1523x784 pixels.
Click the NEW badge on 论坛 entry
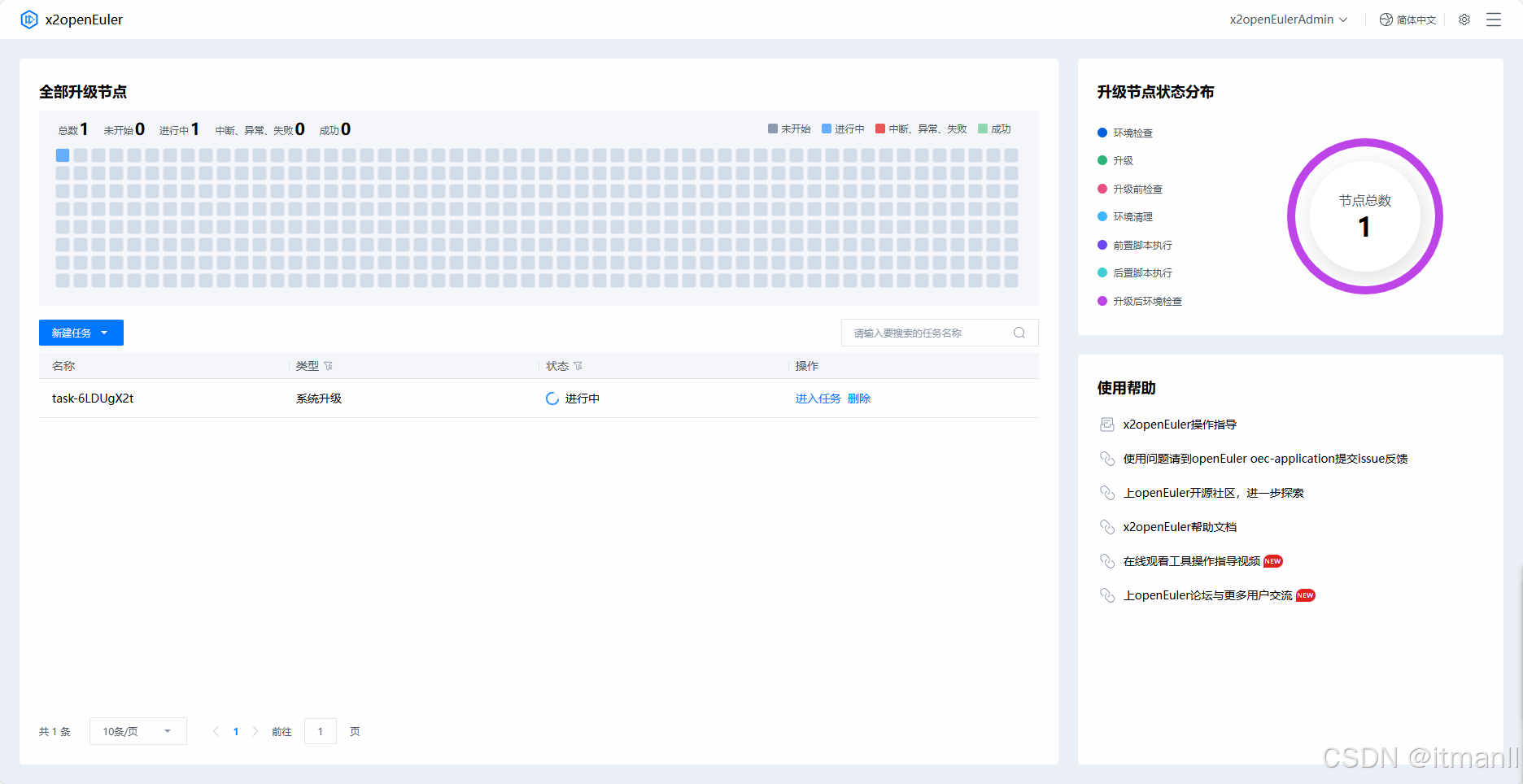coord(1306,595)
